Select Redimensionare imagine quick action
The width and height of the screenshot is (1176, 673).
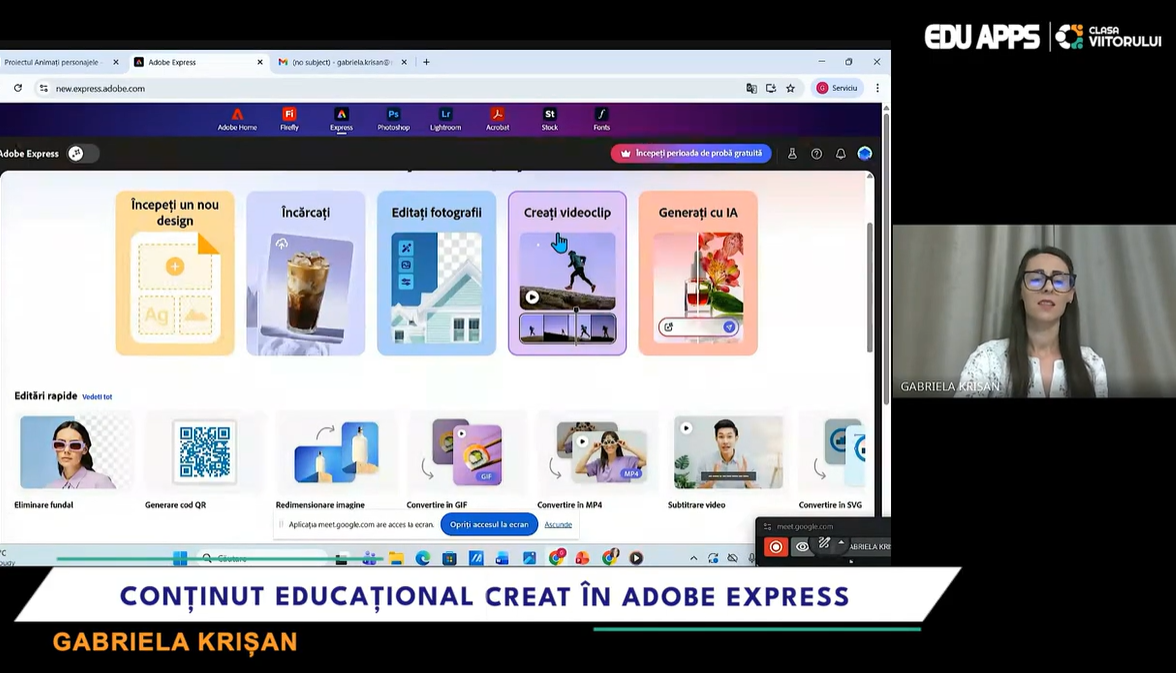pos(334,461)
